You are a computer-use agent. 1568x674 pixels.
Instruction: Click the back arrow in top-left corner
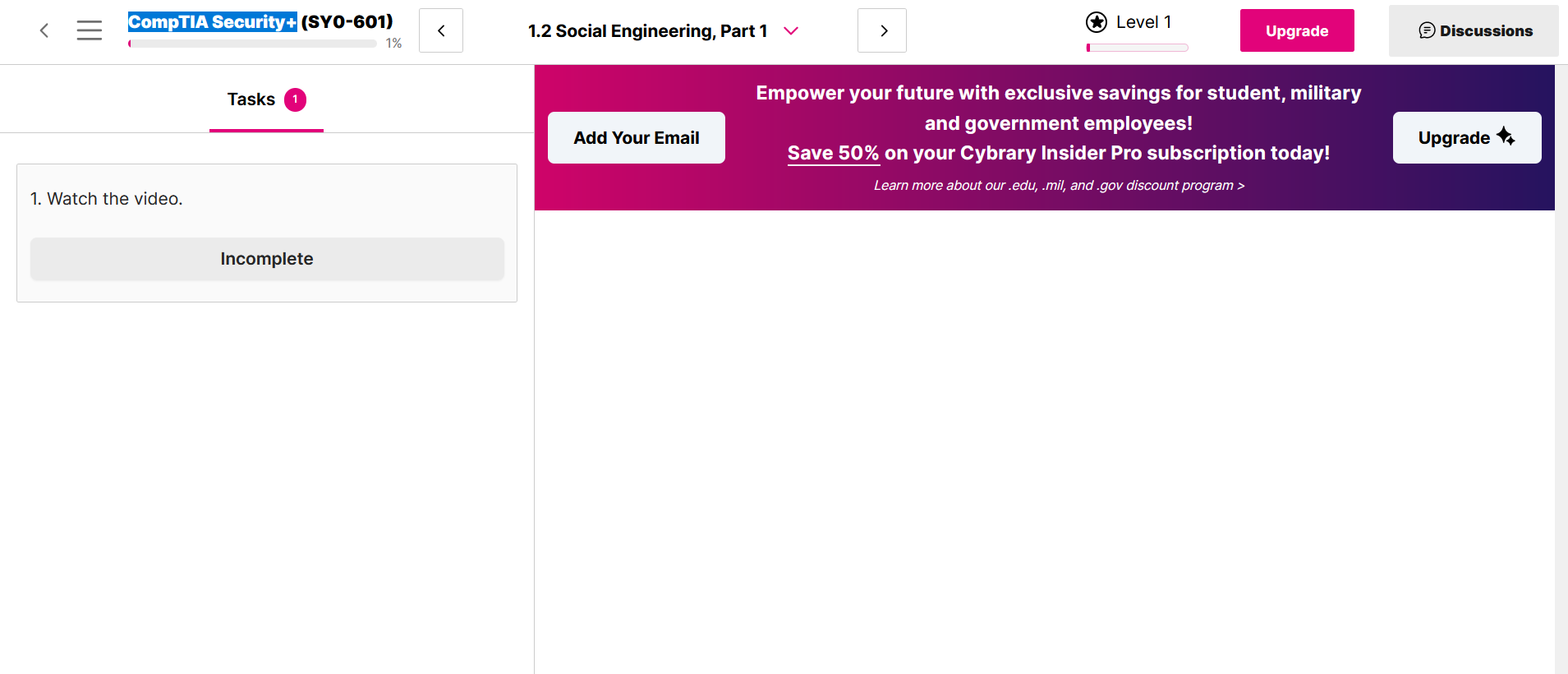pyautogui.click(x=44, y=30)
